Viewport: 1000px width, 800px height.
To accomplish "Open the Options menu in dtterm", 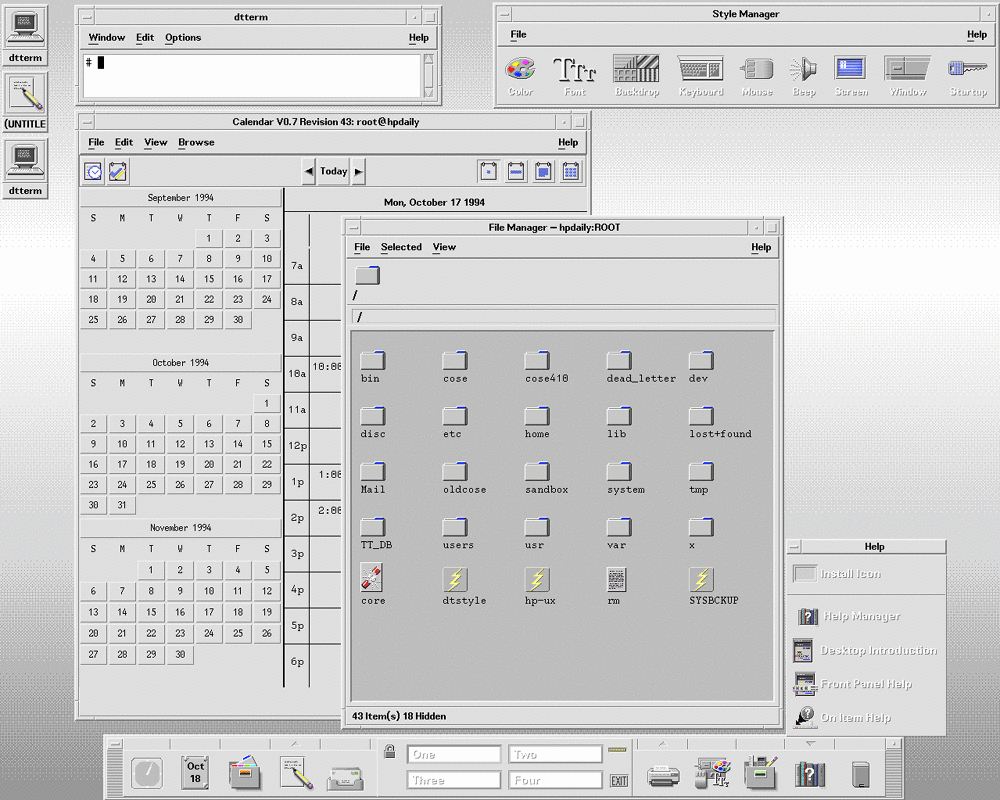I will pyautogui.click(x=183, y=38).
